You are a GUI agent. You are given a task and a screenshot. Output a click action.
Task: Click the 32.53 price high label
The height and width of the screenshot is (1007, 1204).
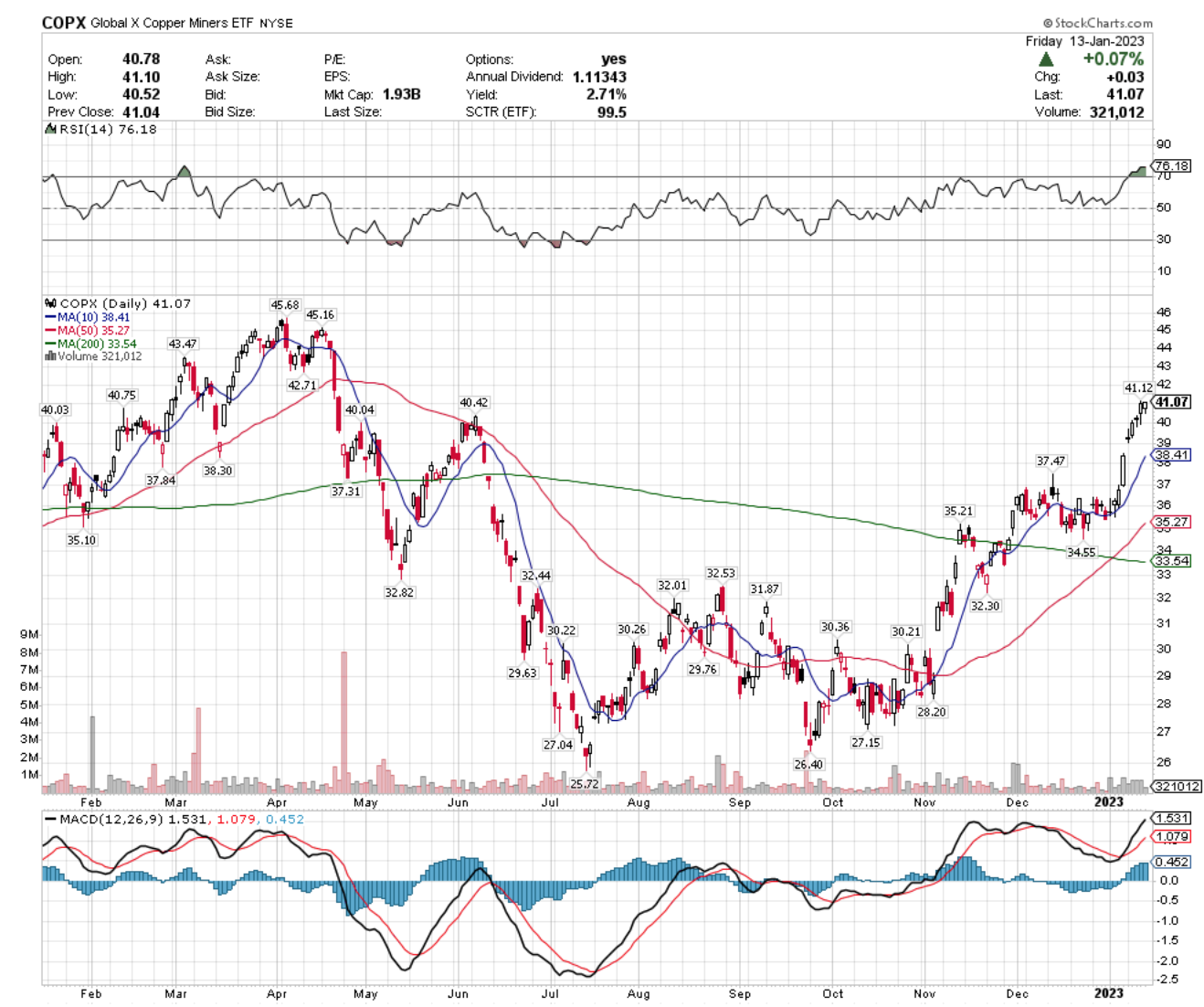pyautogui.click(x=720, y=574)
